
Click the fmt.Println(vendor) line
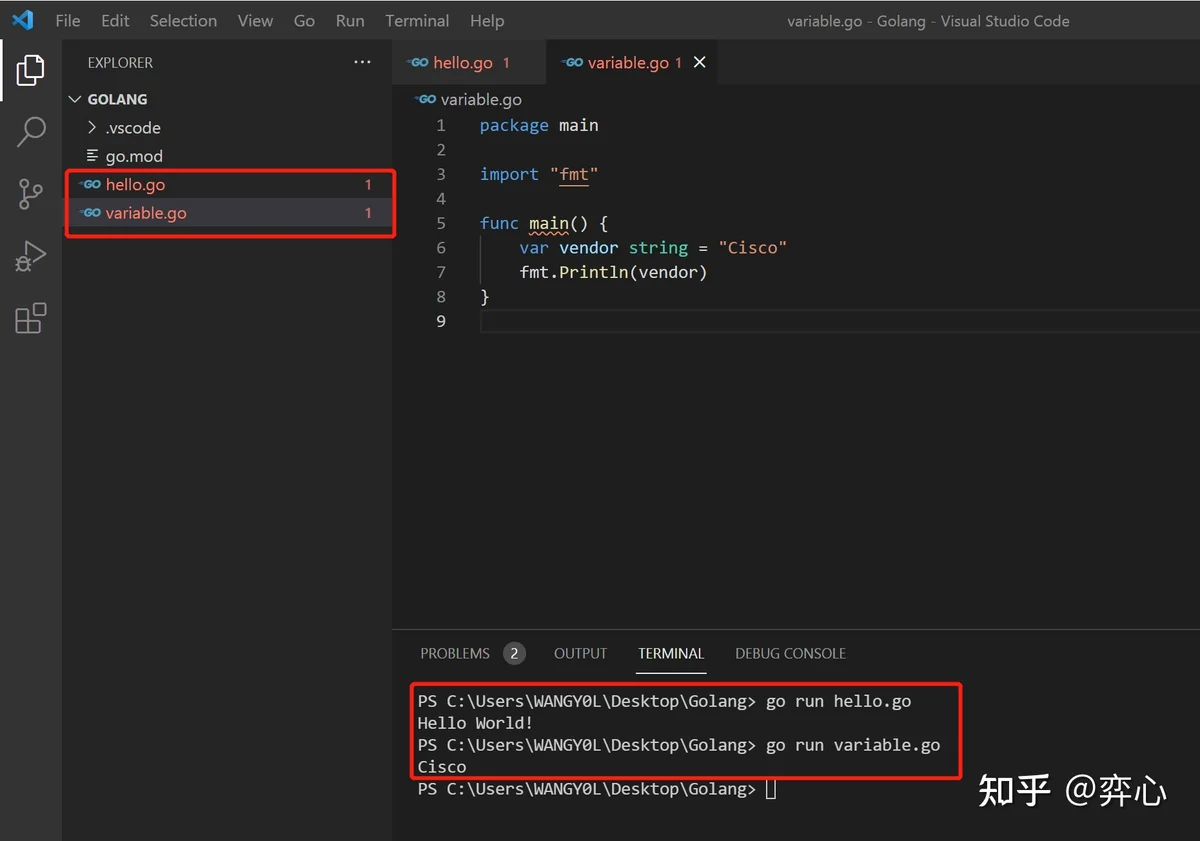point(613,272)
